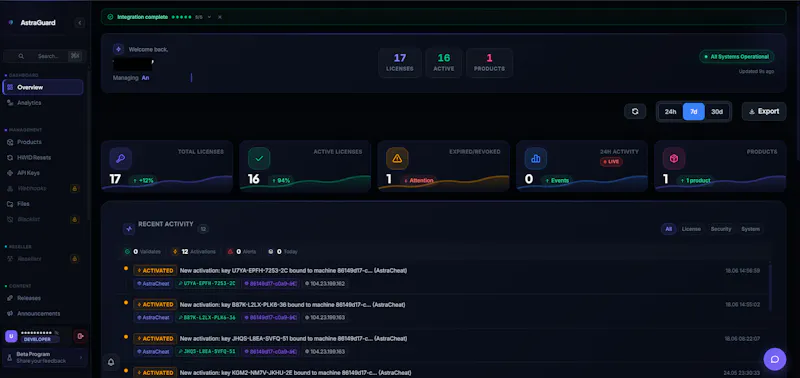Click the notification bell icon
The image size is (800, 378).
click(111, 362)
